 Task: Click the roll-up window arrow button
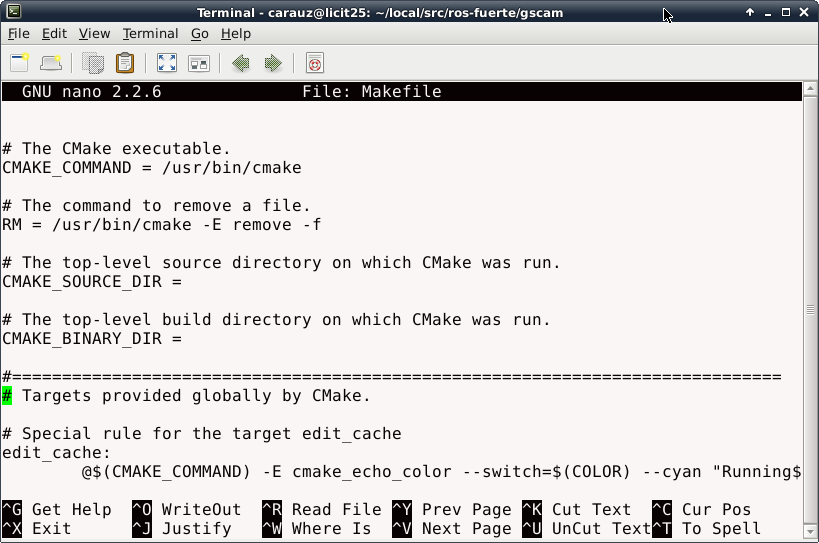tap(750, 12)
